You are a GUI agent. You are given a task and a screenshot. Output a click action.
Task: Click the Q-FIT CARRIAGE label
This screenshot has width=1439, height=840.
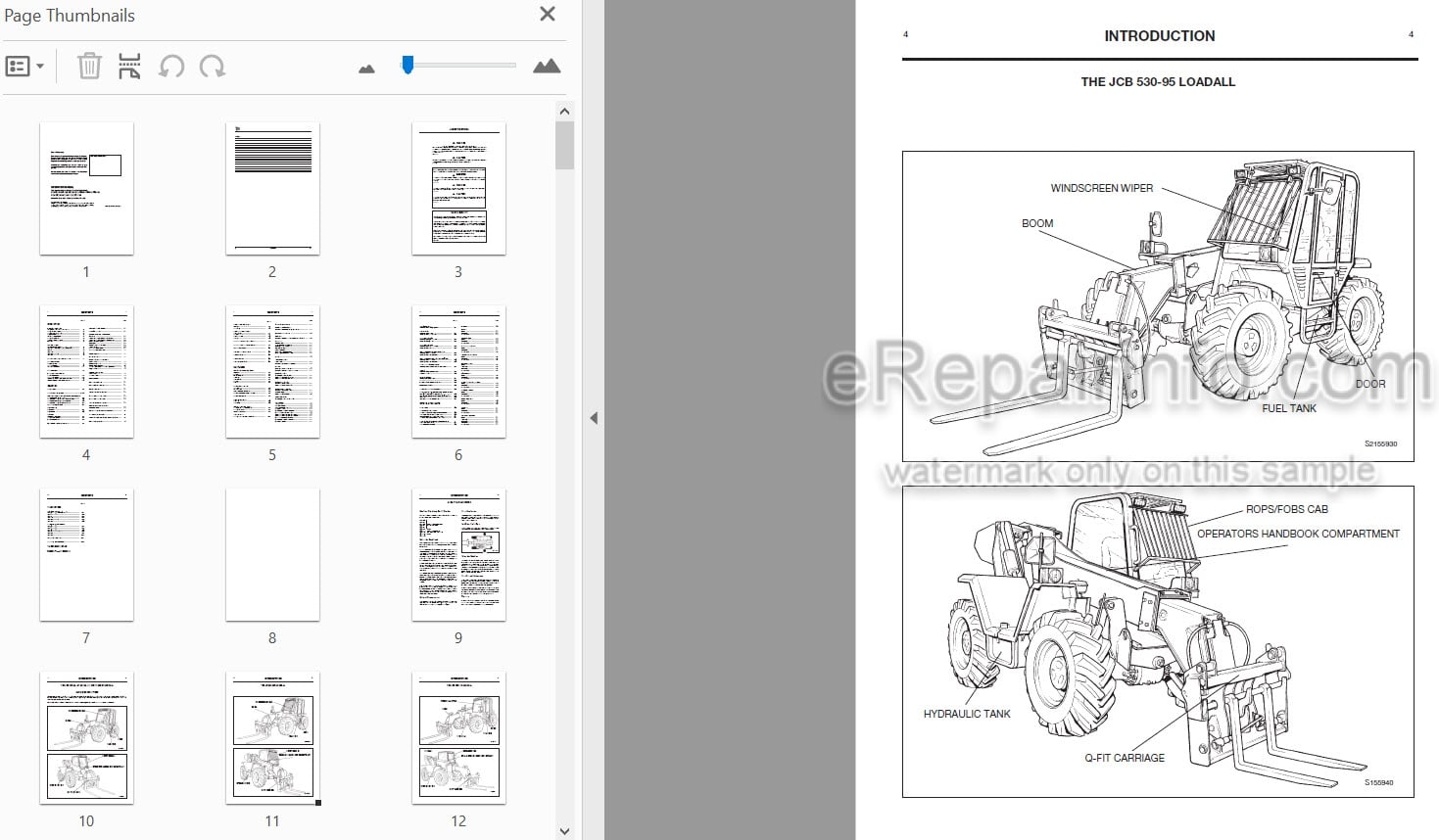pyautogui.click(x=1125, y=758)
